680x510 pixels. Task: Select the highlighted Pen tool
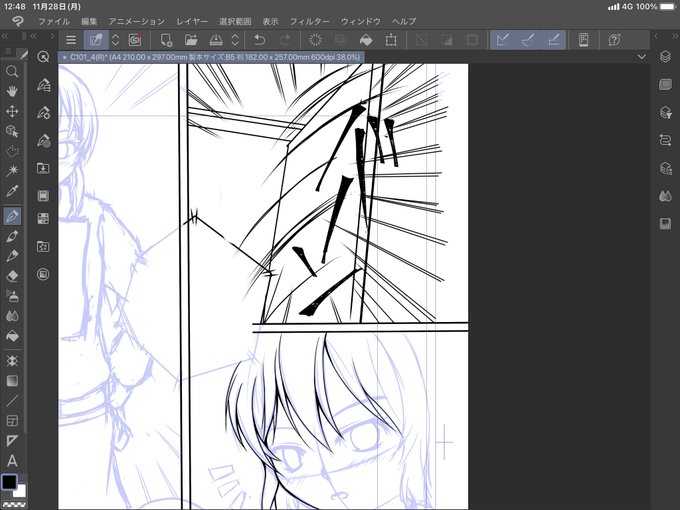12,216
